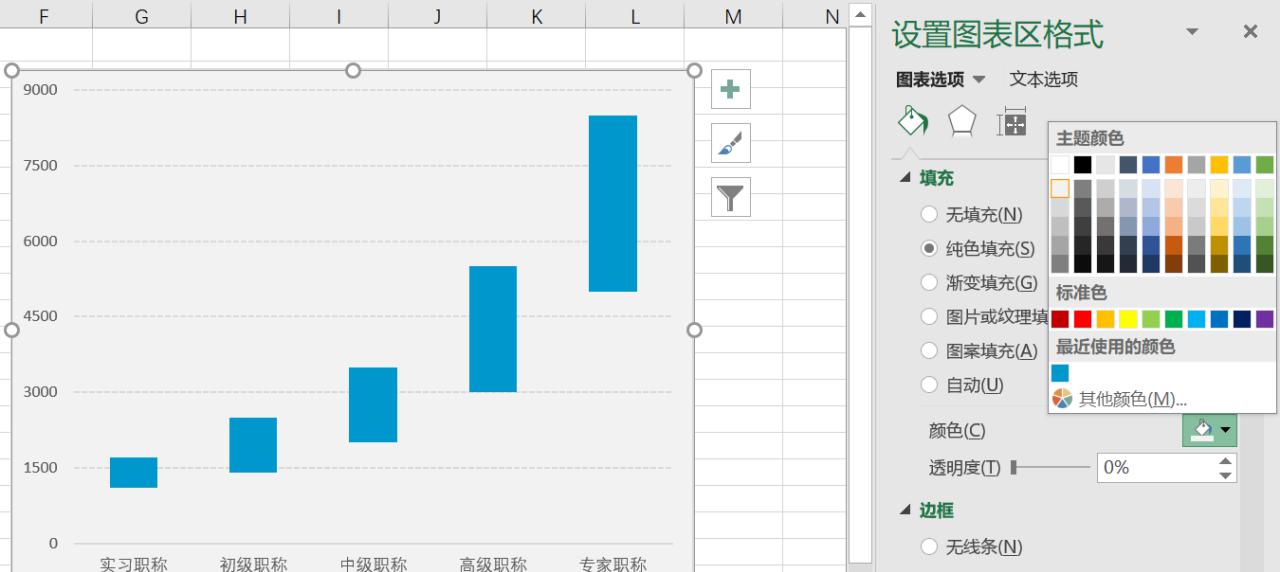Select column M header
Viewport: 1280px width, 572px height.
tap(734, 14)
